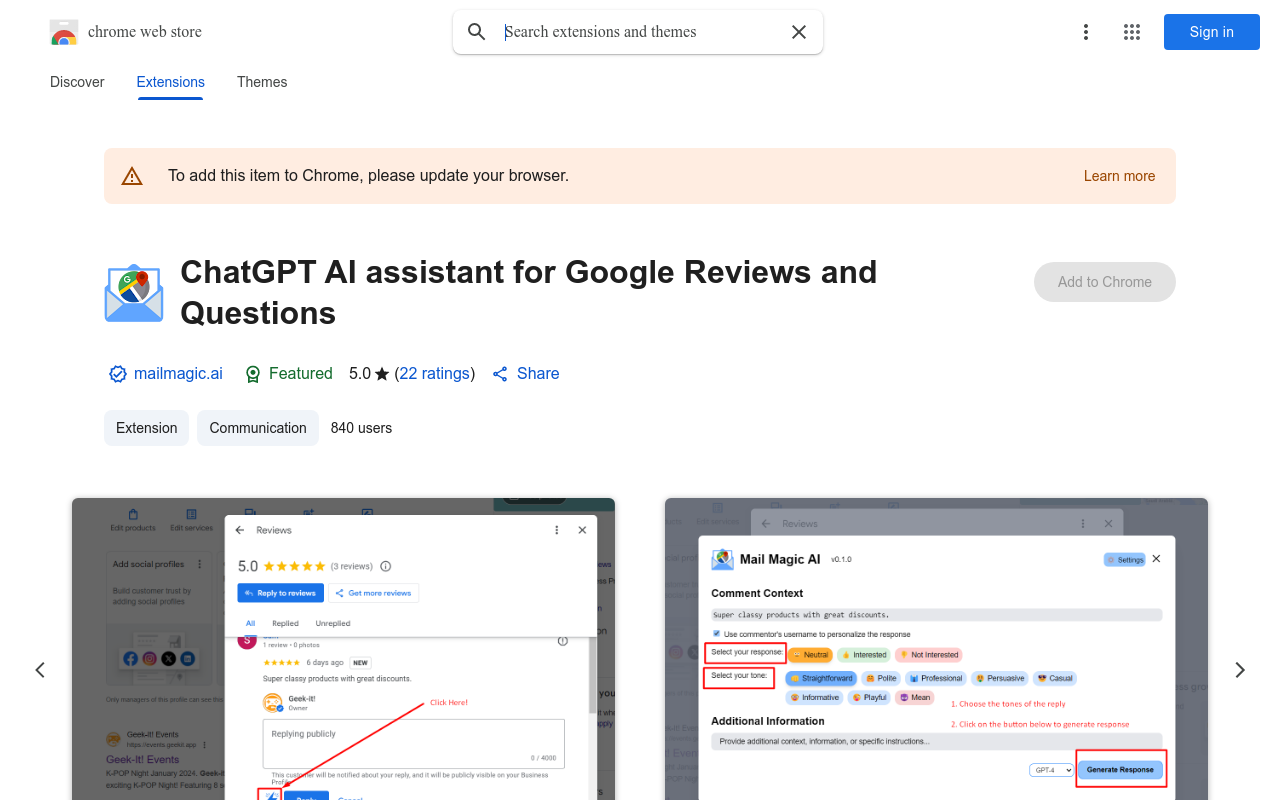Image resolution: width=1280 pixels, height=800 pixels.
Task: Click the '840 users' text
Action: (x=361, y=428)
